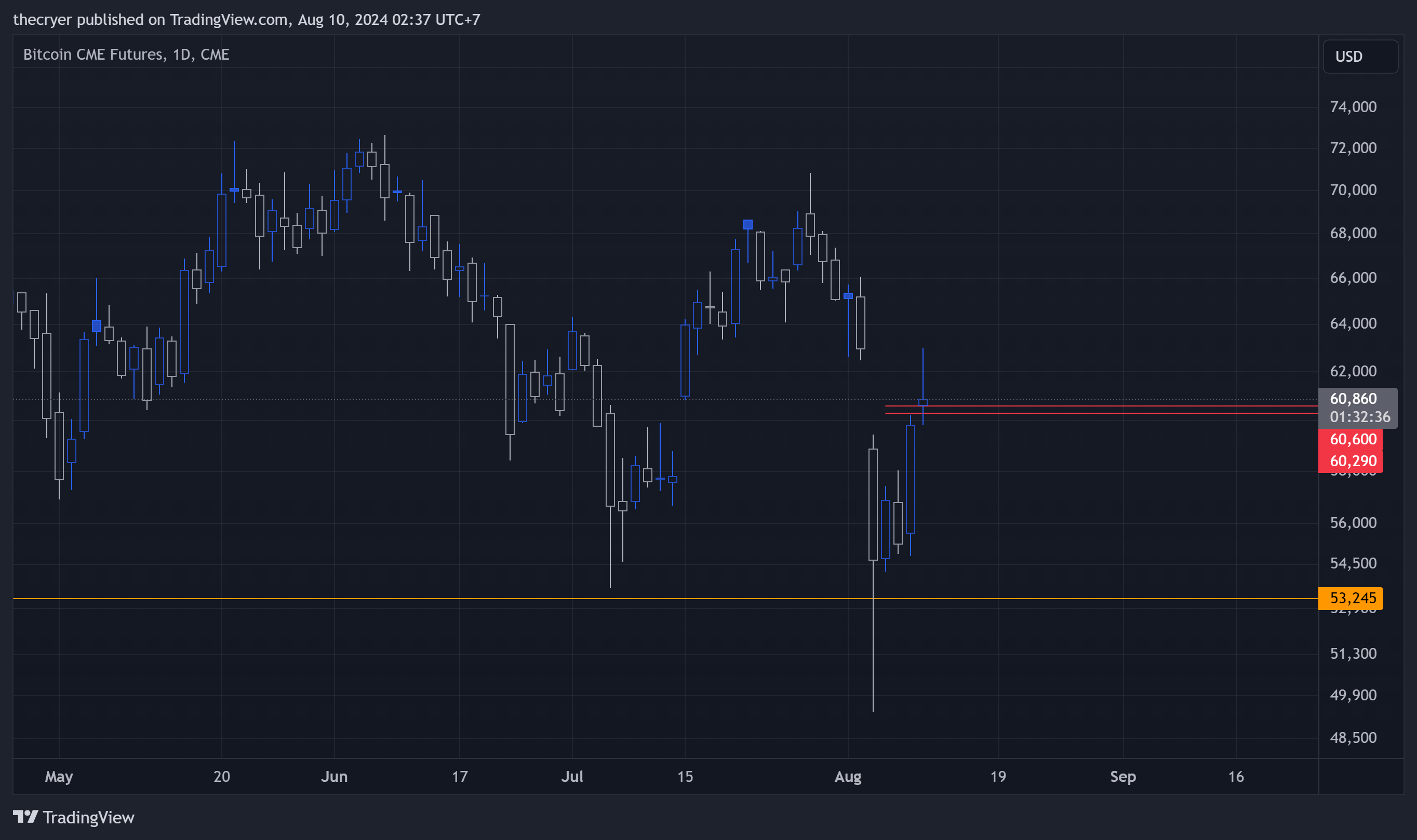Click the orange 53,245 price label
Image resolution: width=1417 pixels, height=840 pixels.
pyautogui.click(x=1350, y=598)
